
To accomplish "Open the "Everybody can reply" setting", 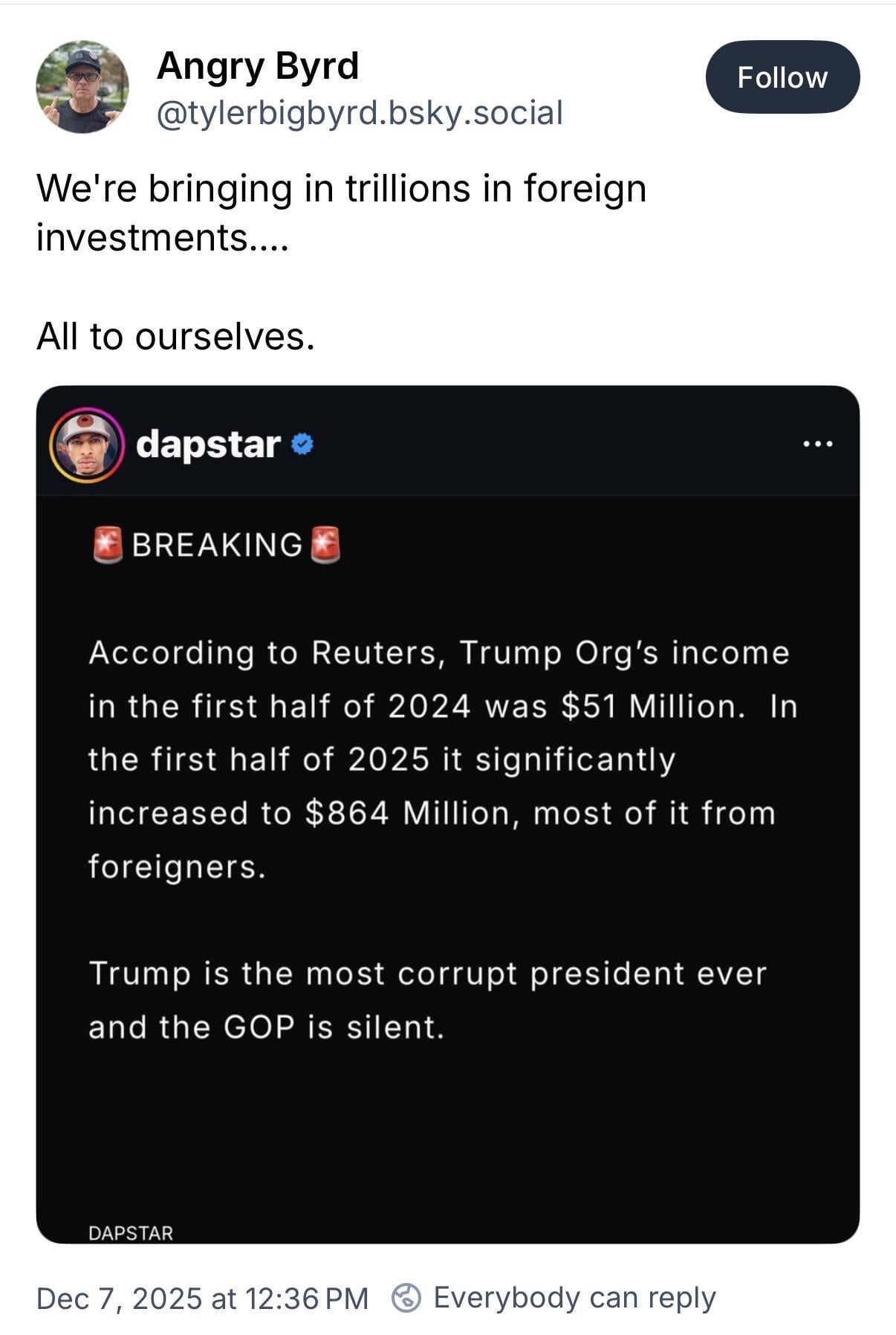I will click(x=574, y=1298).
